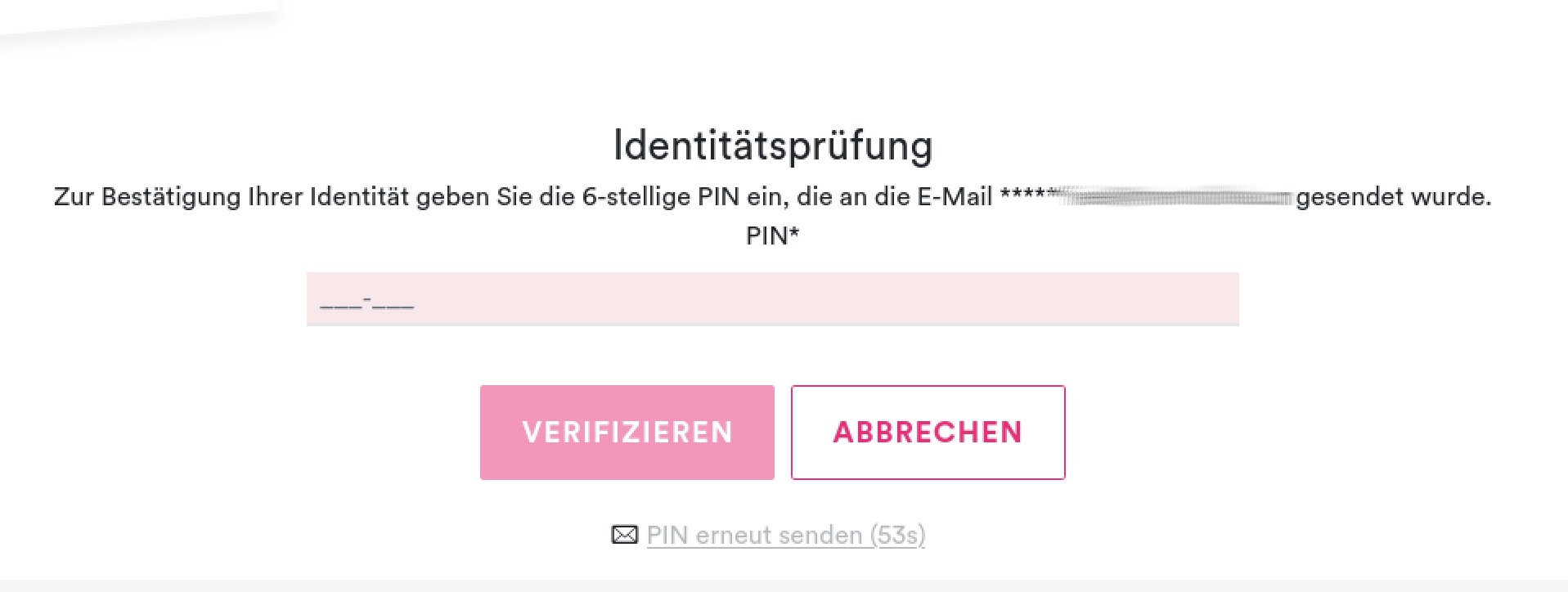Click the 'gesendet wurde.' text
Viewport: 1568px width, 592px height.
pos(1393,197)
